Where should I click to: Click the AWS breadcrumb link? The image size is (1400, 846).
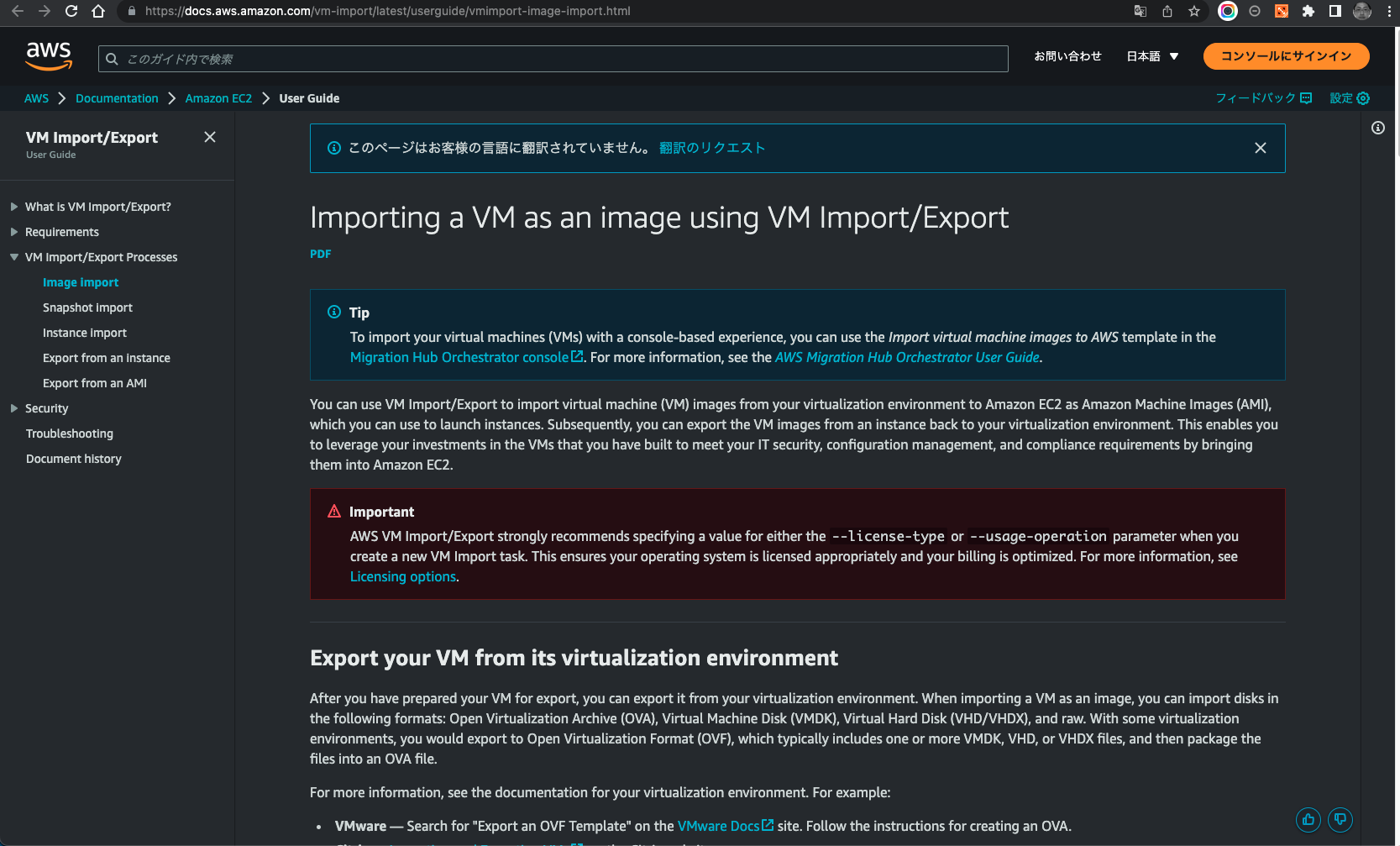click(36, 98)
